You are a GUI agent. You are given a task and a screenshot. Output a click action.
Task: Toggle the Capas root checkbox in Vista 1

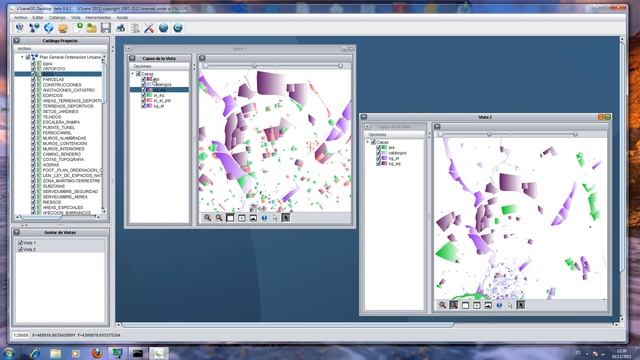[x=138, y=74]
